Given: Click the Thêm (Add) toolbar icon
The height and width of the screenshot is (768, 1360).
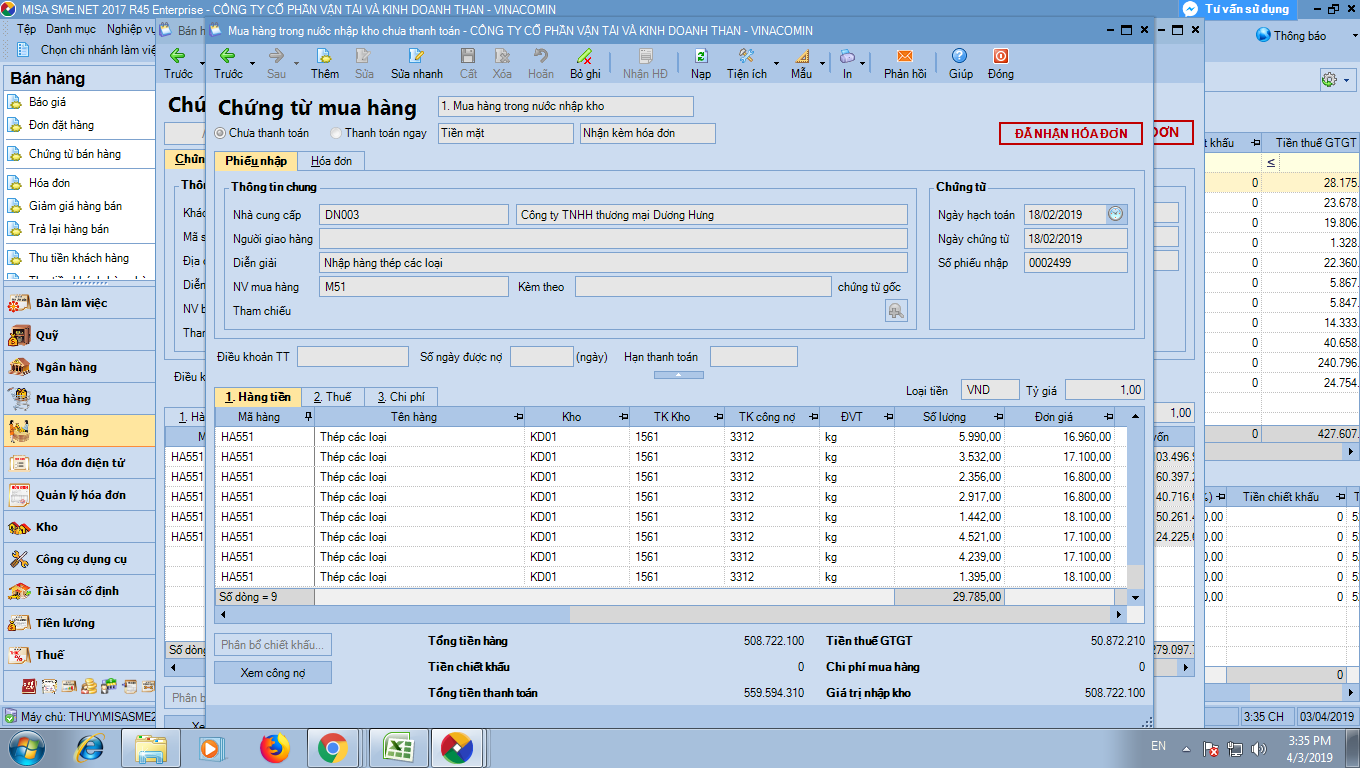Looking at the screenshot, I should [x=324, y=57].
